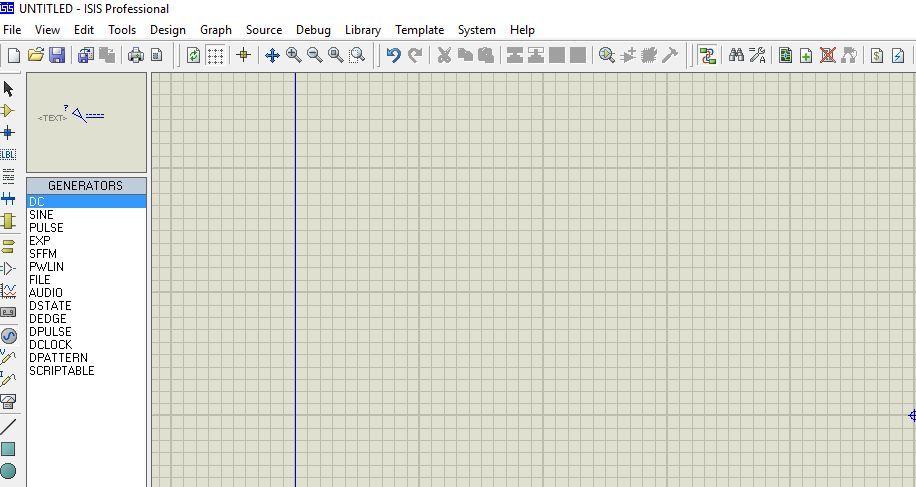This screenshot has width=916, height=487.
Task: Cut selection to clipboard
Action: click(444, 55)
